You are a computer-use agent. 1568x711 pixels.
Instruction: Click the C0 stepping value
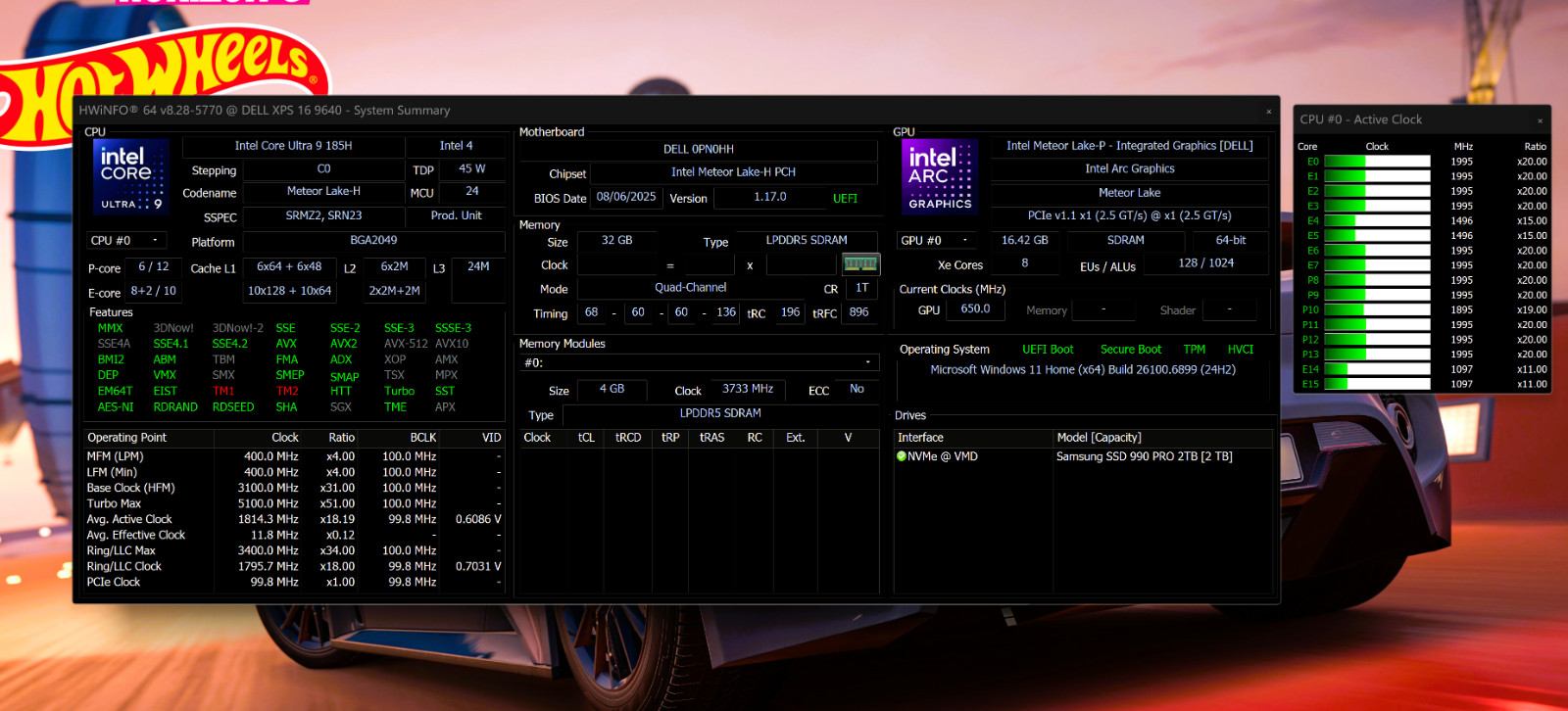point(323,169)
